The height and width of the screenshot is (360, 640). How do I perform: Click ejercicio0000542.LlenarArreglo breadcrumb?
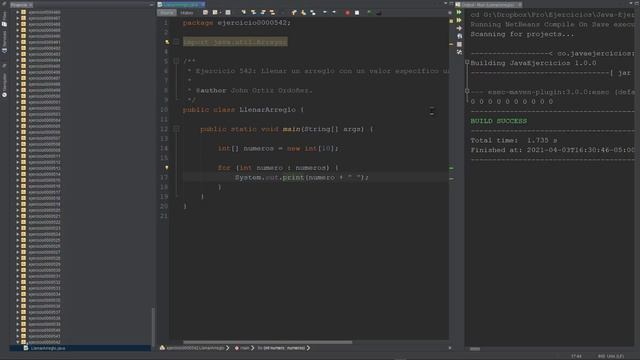[x=195, y=348]
